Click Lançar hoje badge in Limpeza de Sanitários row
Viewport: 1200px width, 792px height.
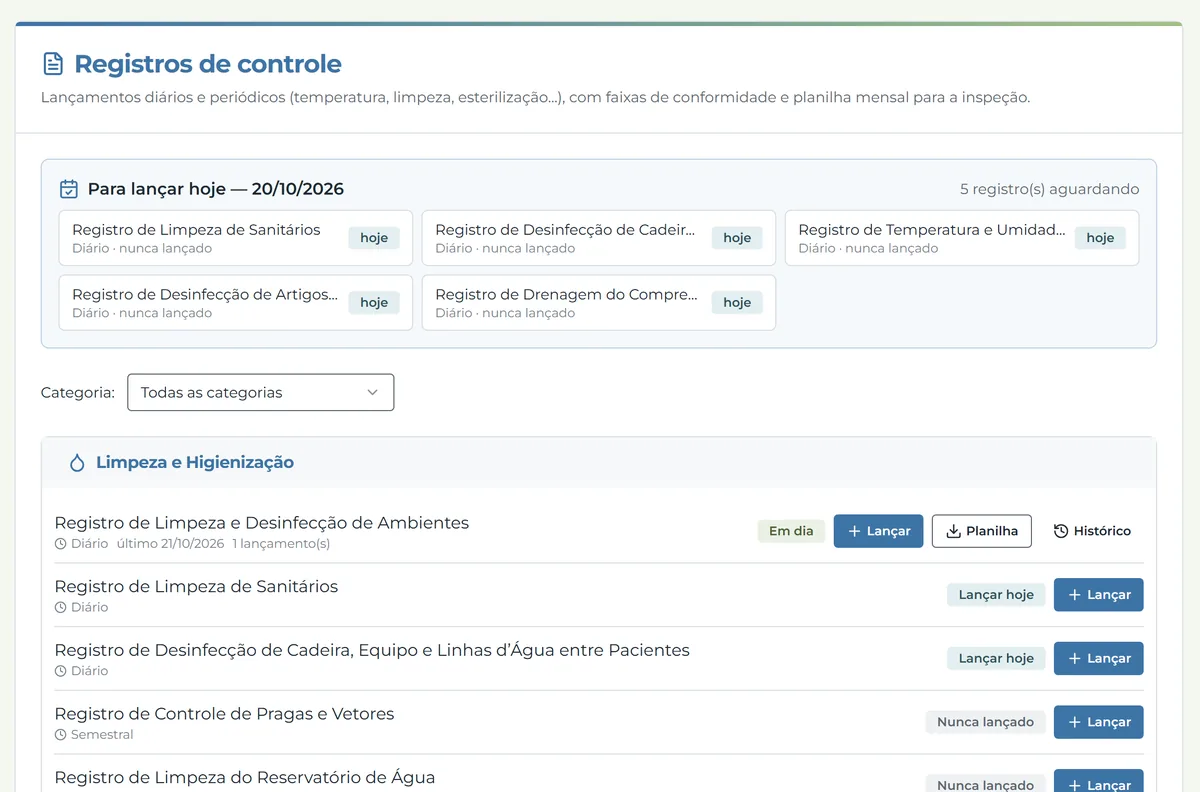point(996,595)
